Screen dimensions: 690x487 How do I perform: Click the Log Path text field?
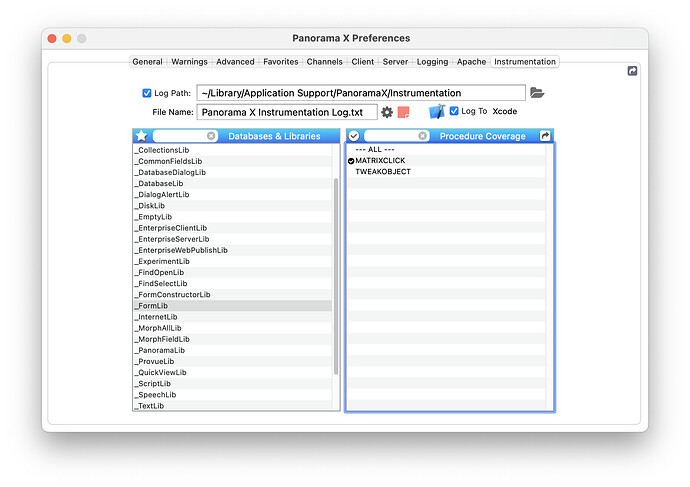click(x=361, y=93)
